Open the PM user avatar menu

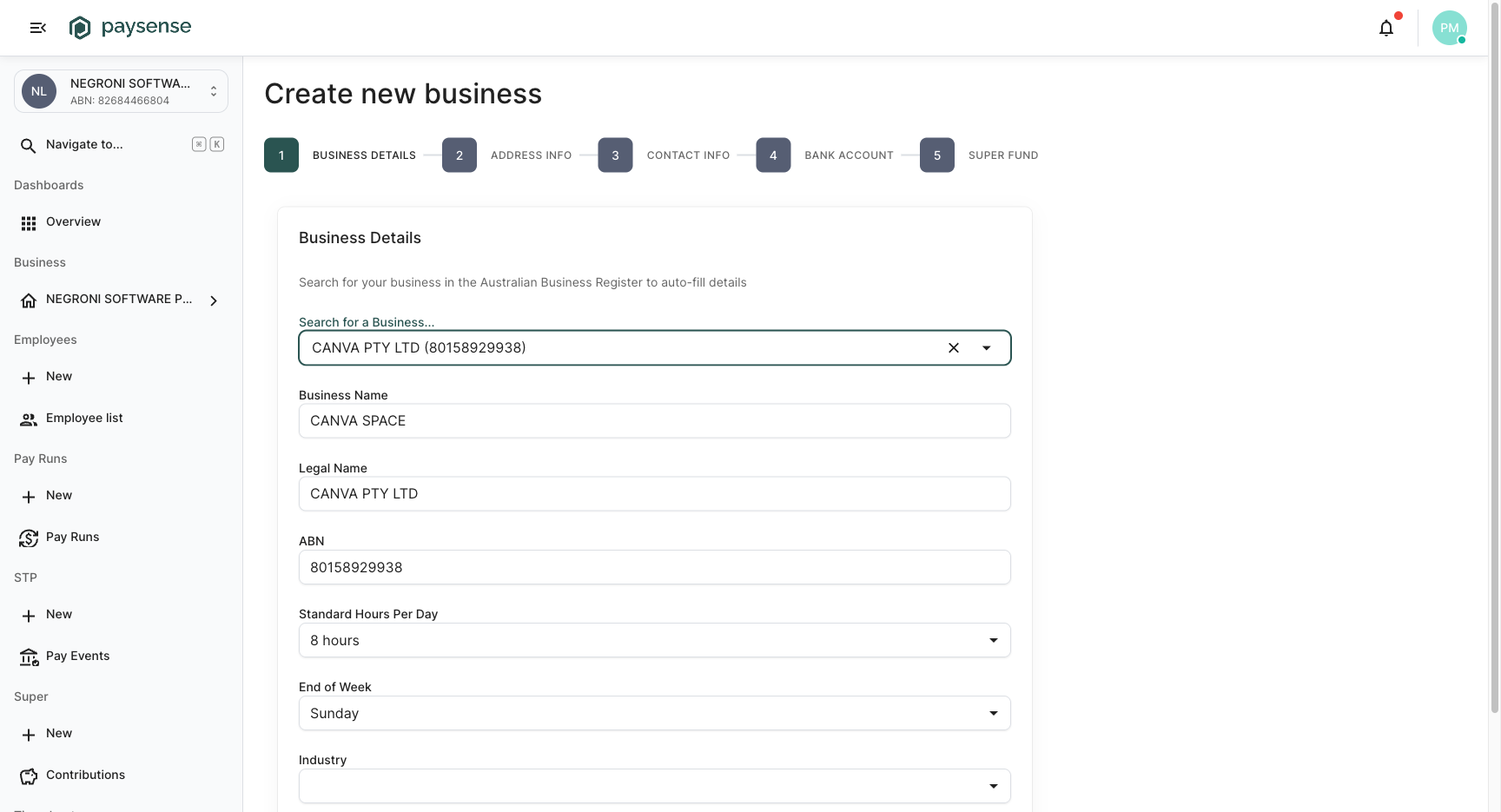point(1449,28)
